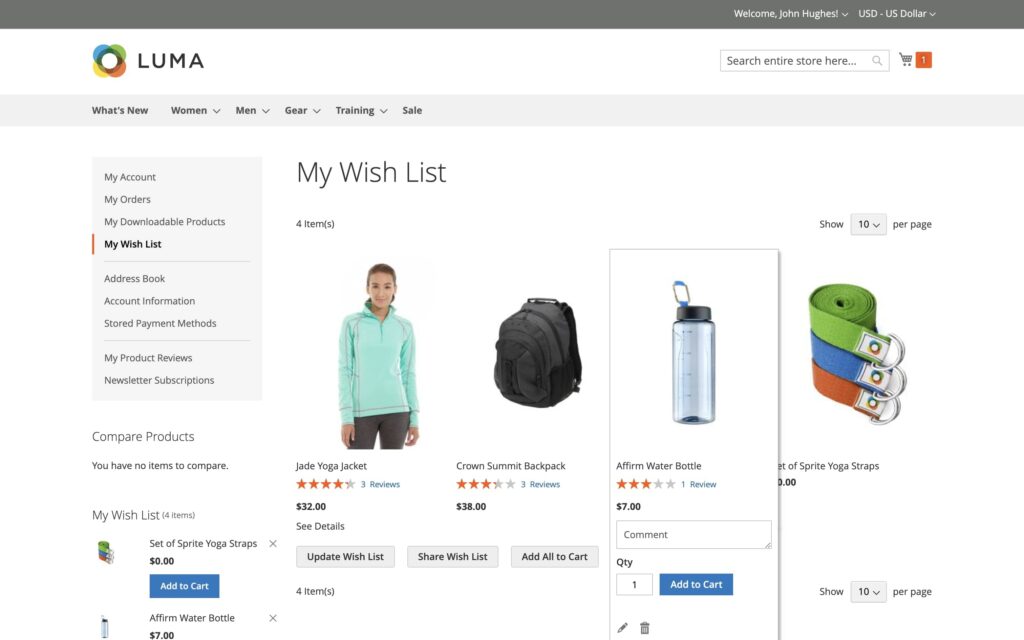Click the Crown Summit Backpack product image

[x=537, y=353]
